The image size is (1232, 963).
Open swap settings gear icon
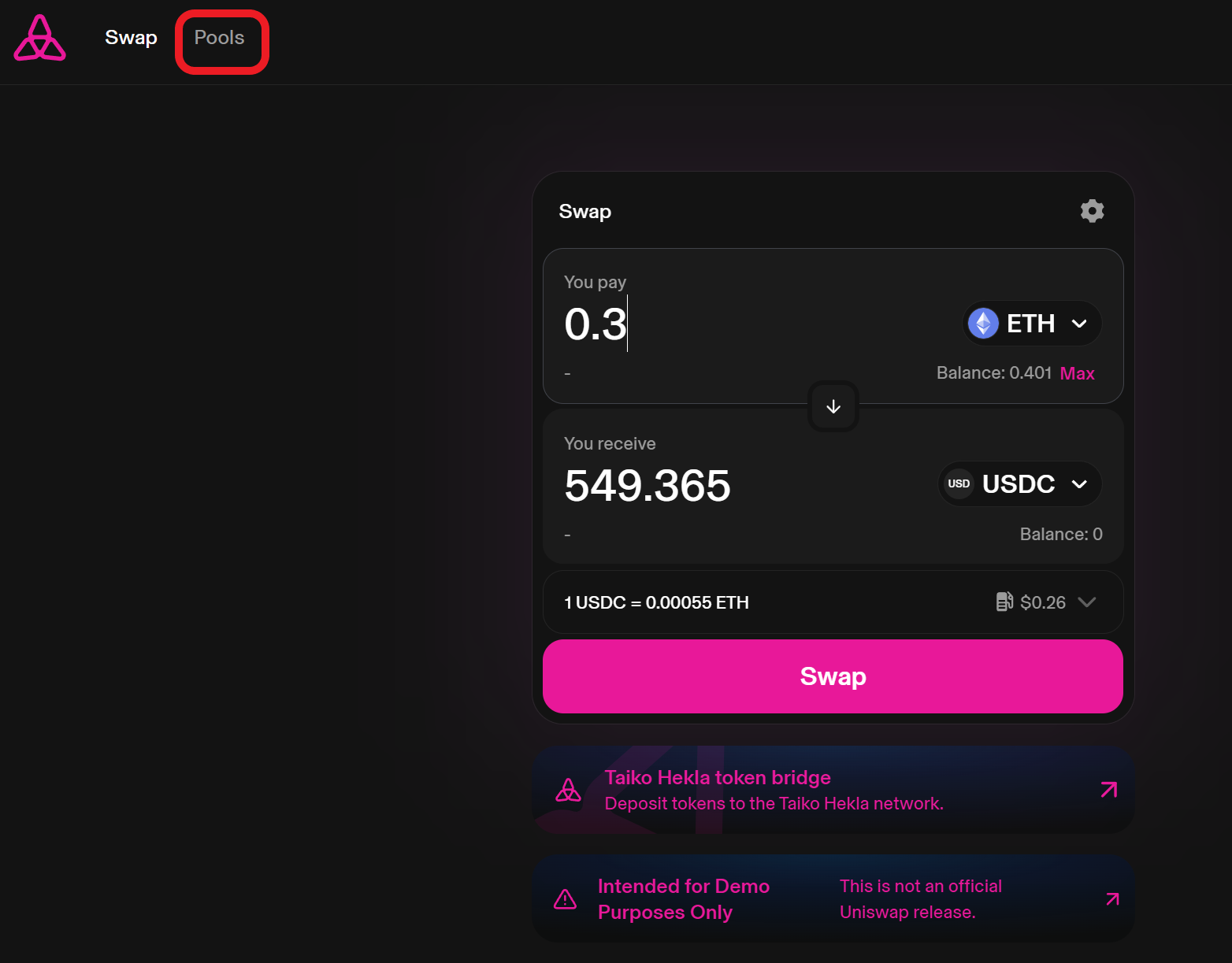point(1092,211)
